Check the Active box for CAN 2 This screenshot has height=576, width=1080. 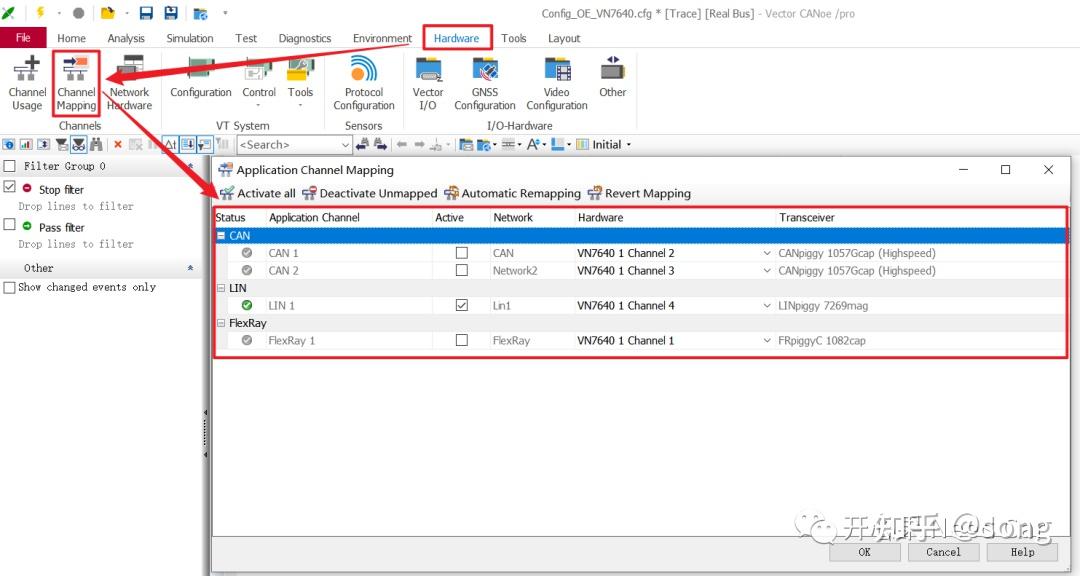click(461, 270)
